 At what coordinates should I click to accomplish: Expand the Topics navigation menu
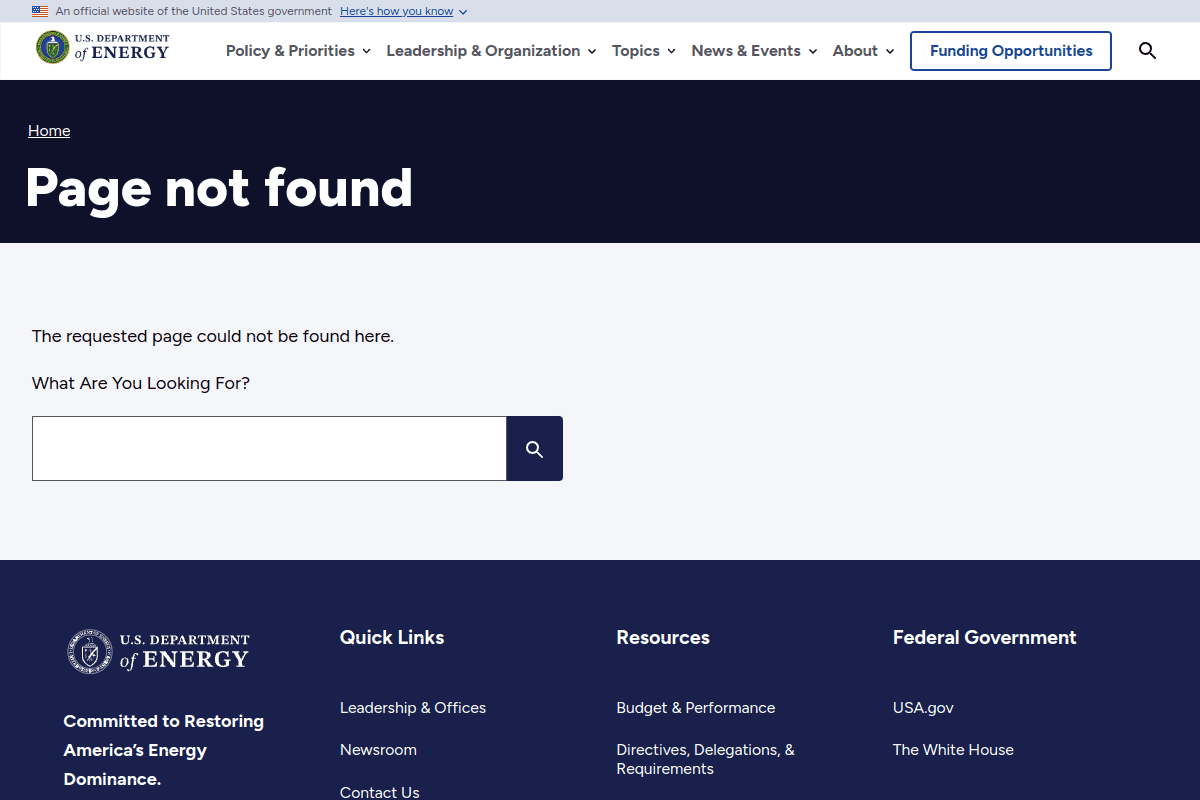(x=644, y=51)
